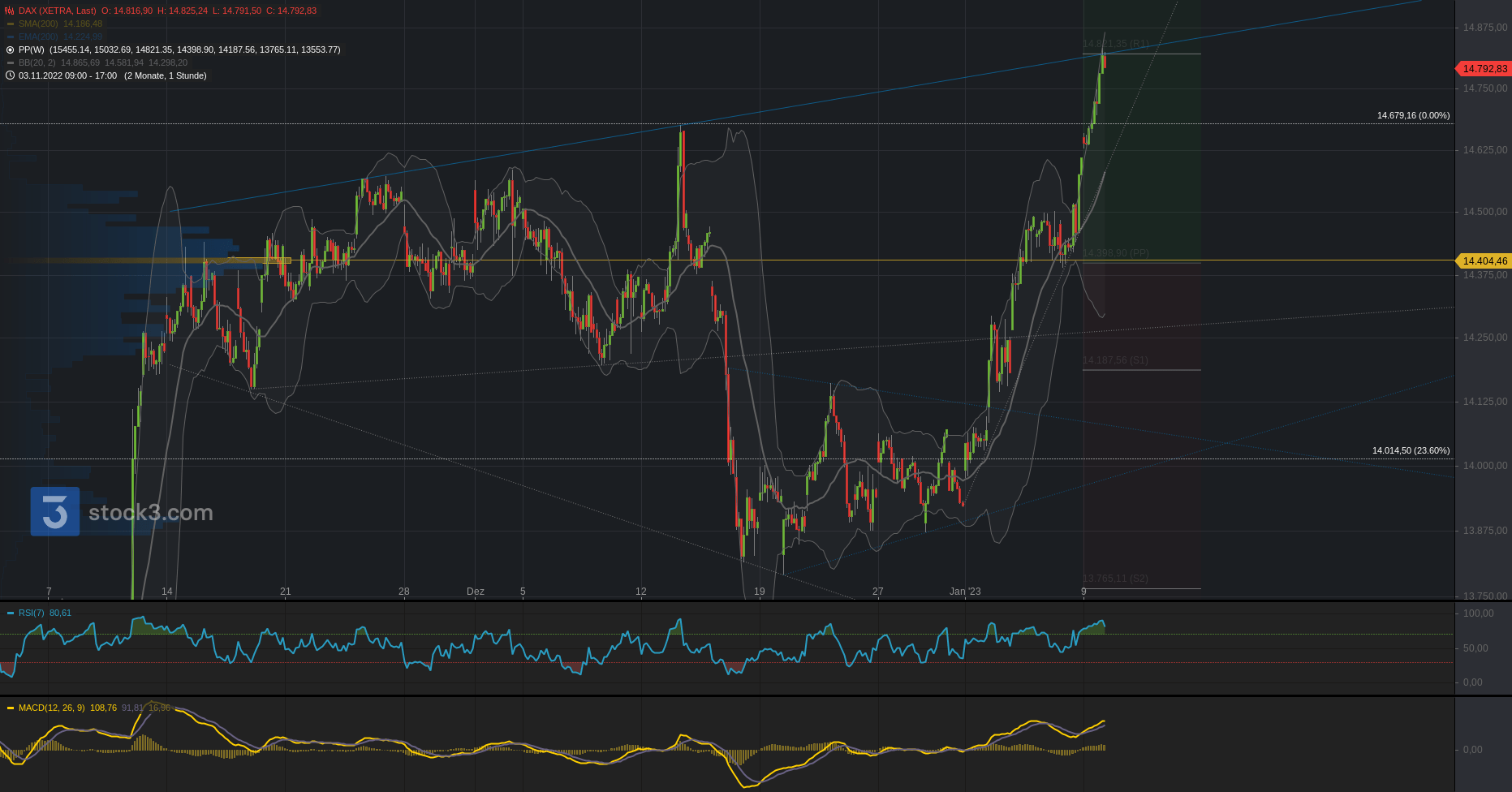1512x792 pixels.
Task: Click the 14.014,50 (23.60%) Fibonacci label
Action: point(1411,450)
